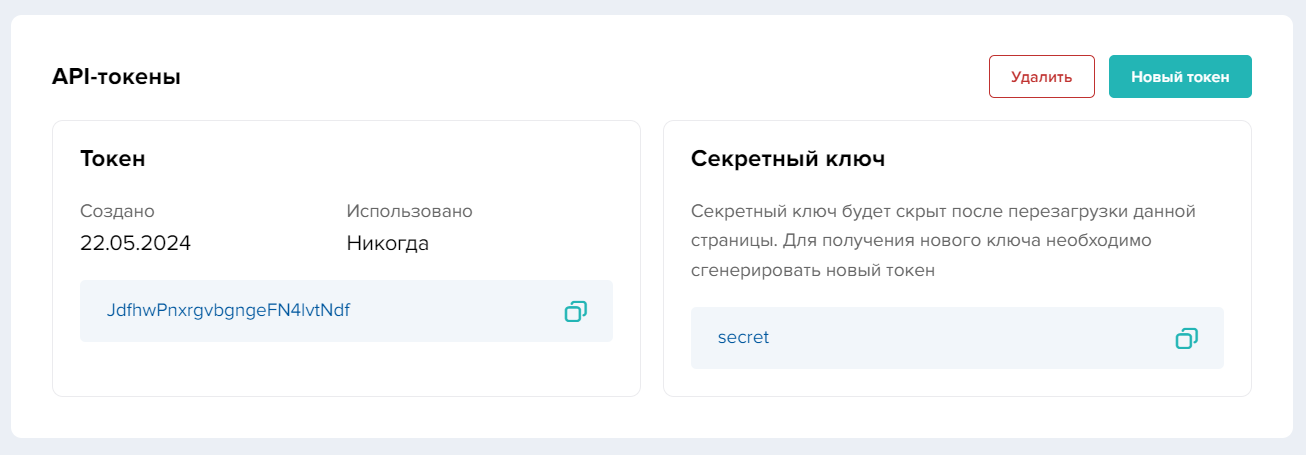Create a token with Новый токен

pos(1180,77)
